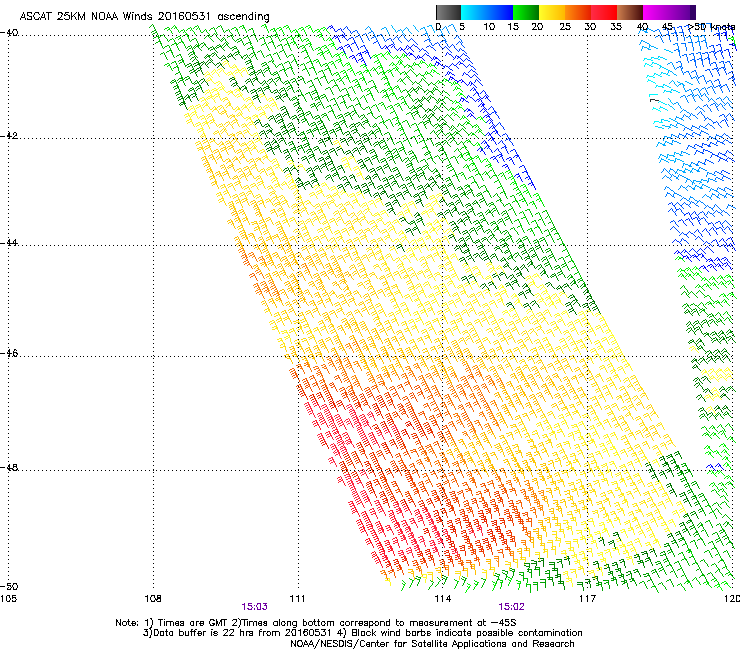Select the red 30-35 knots legend segment
The height and width of the screenshot is (650, 740).
pyautogui.click(x=604, y=12)
